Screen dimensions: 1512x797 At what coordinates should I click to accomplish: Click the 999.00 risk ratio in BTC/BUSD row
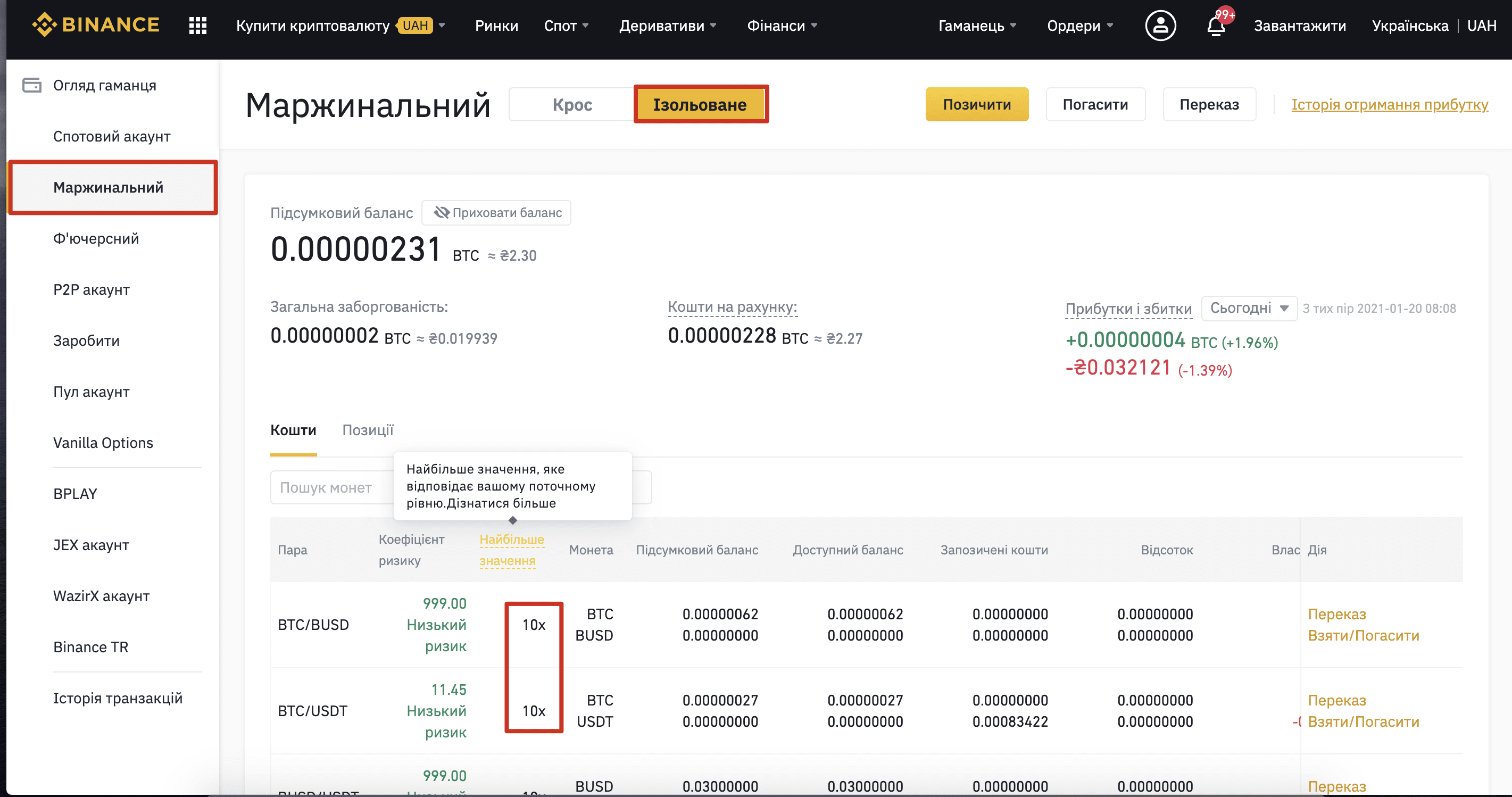444,603
